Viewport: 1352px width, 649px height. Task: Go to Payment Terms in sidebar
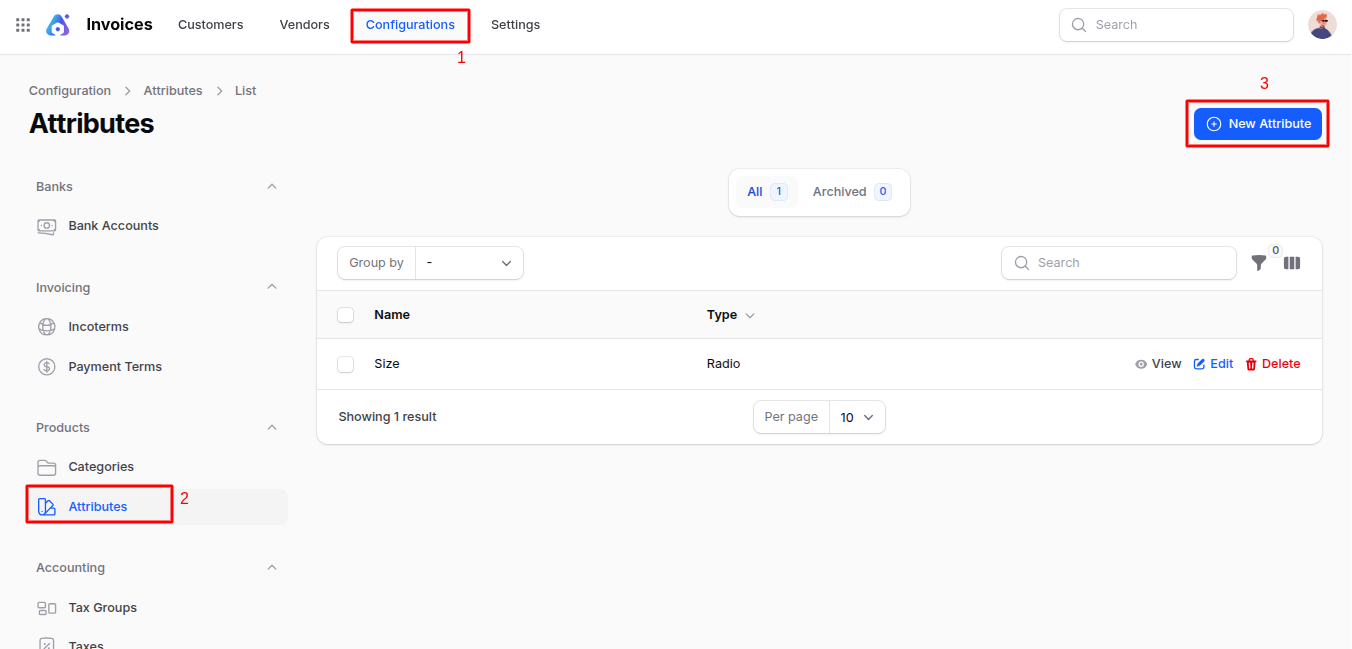coord(114,367)
